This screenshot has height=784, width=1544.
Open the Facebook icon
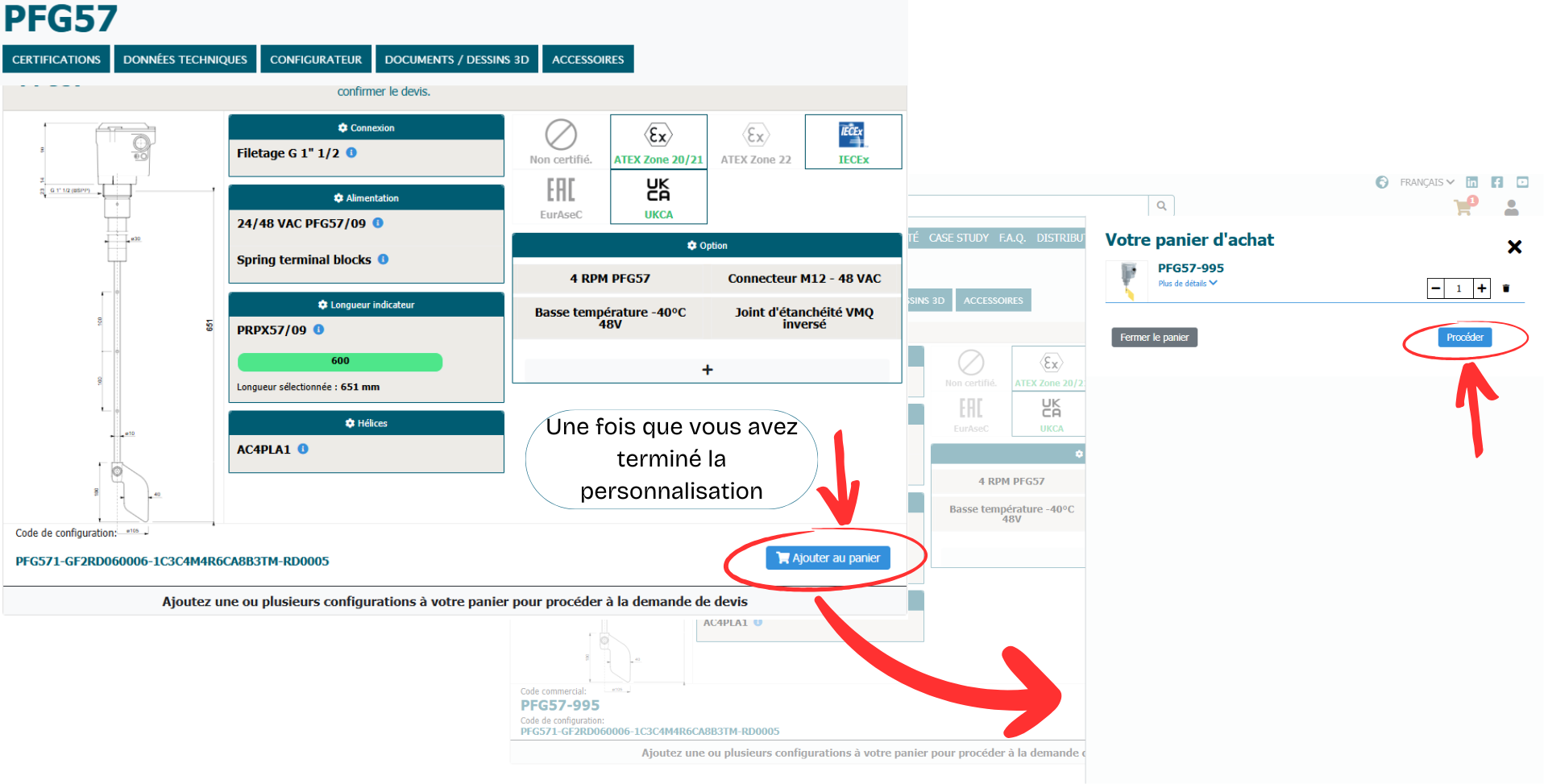[x=1496, y=182]
